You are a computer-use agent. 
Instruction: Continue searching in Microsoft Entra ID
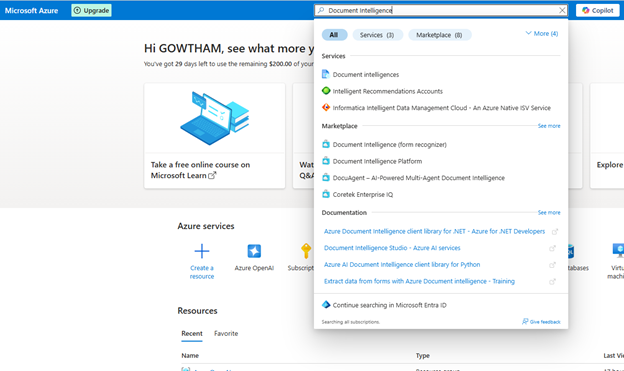390,305
